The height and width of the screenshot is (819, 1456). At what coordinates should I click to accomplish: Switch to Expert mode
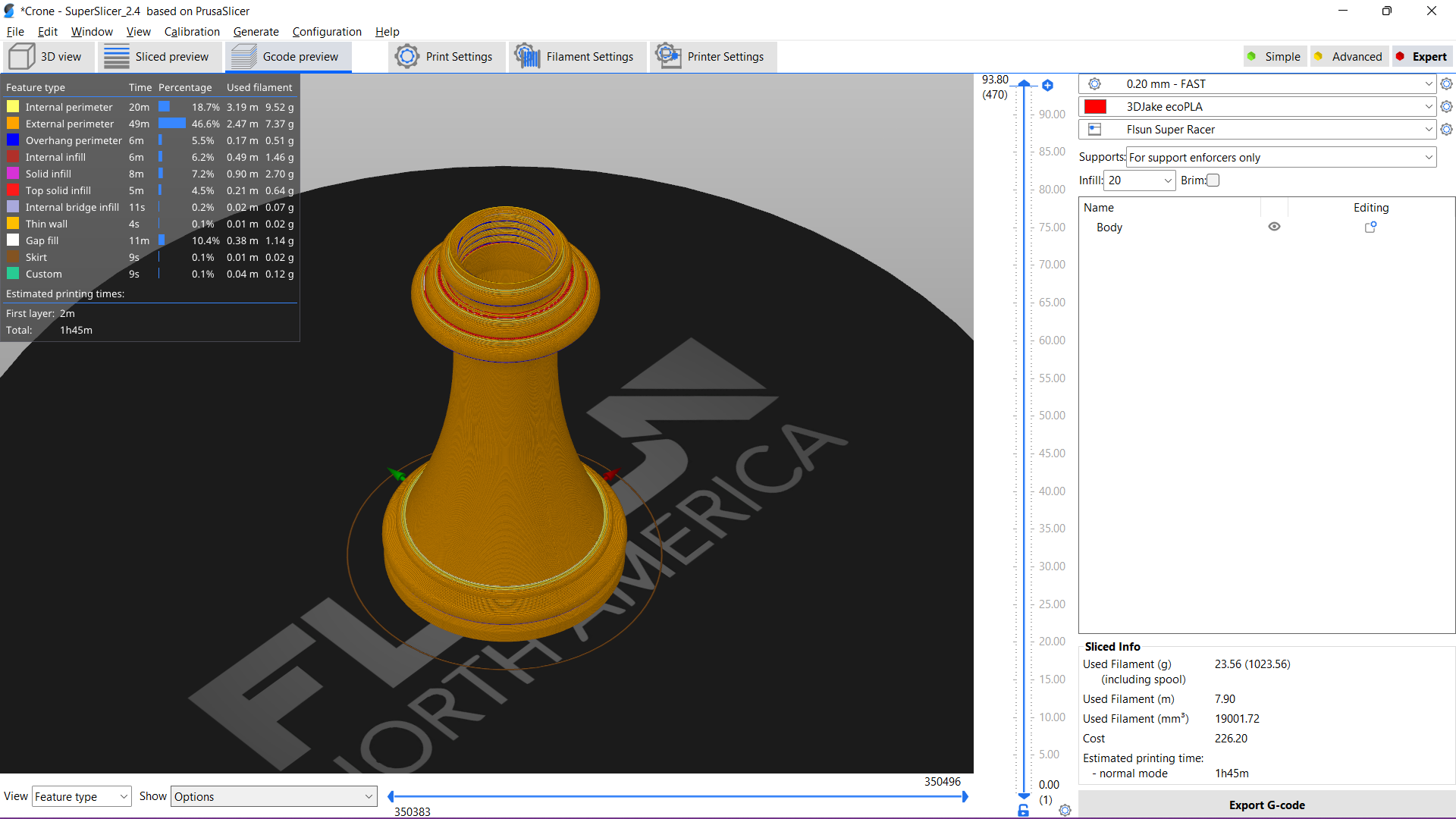pyautogui.click(x=1422, y=57)
